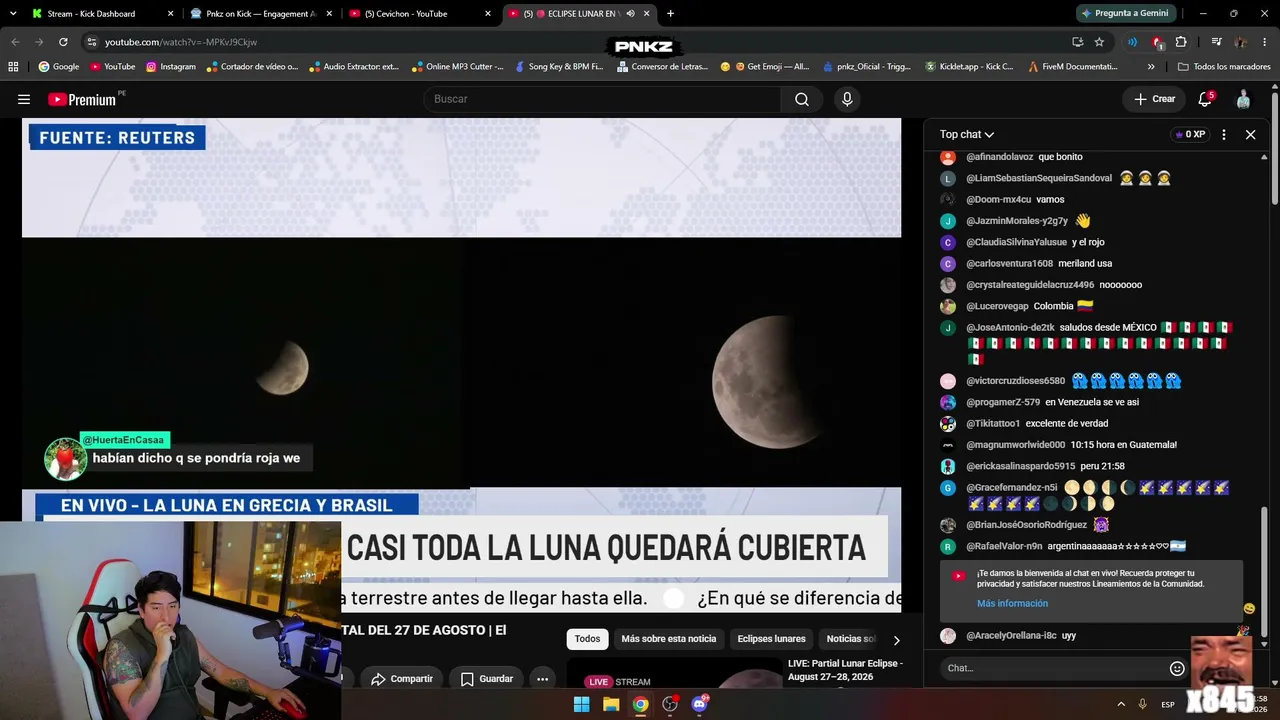The height and width of the screenshot is (720, 1280).
Task: Select the Más sobre esta noticia chip
Action: tap(669, 639)
